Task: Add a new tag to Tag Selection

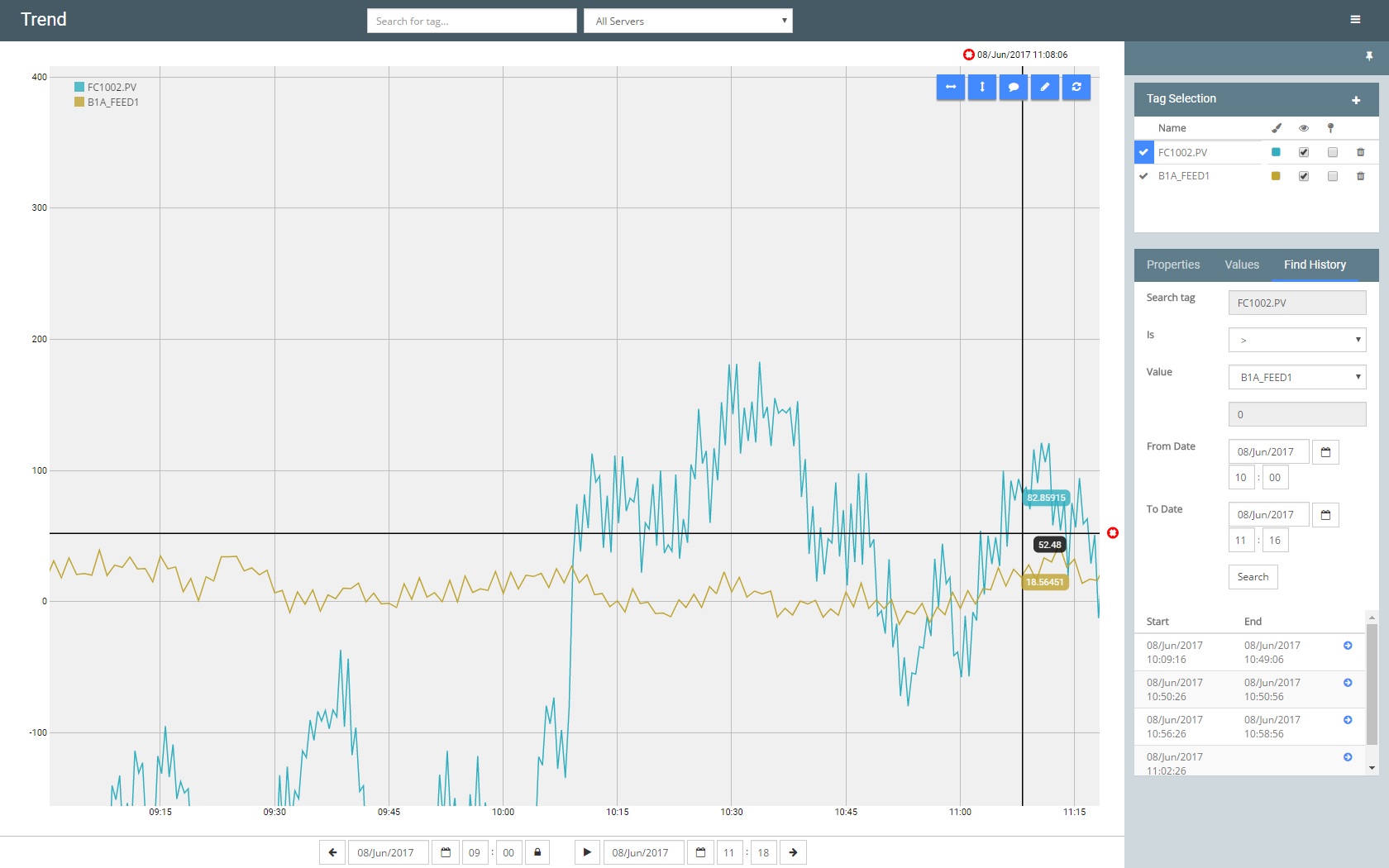Action: tap(1356, 98)
